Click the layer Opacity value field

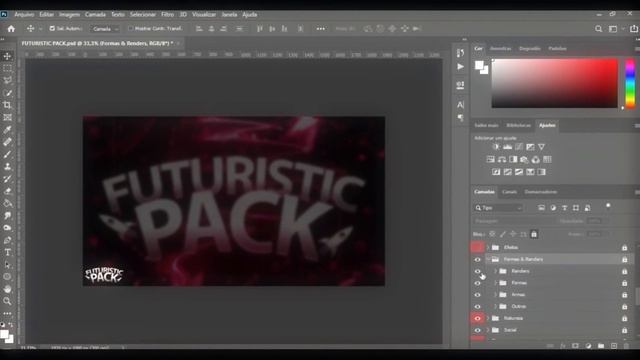tap(594, 221)
